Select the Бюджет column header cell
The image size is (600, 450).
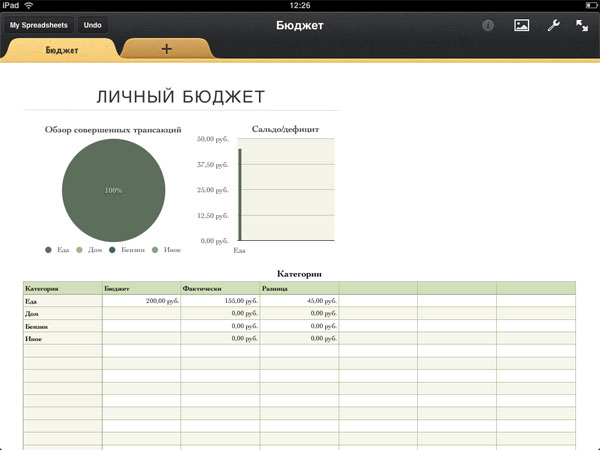pos(142,289)
